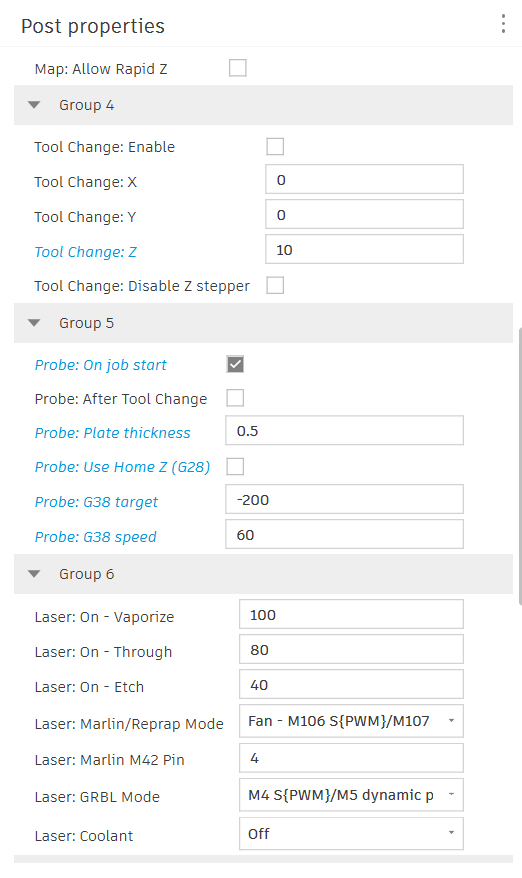Check Tool Change: Enable box
Viewport: 522px width, 878px height.
[x=275, y=146]
